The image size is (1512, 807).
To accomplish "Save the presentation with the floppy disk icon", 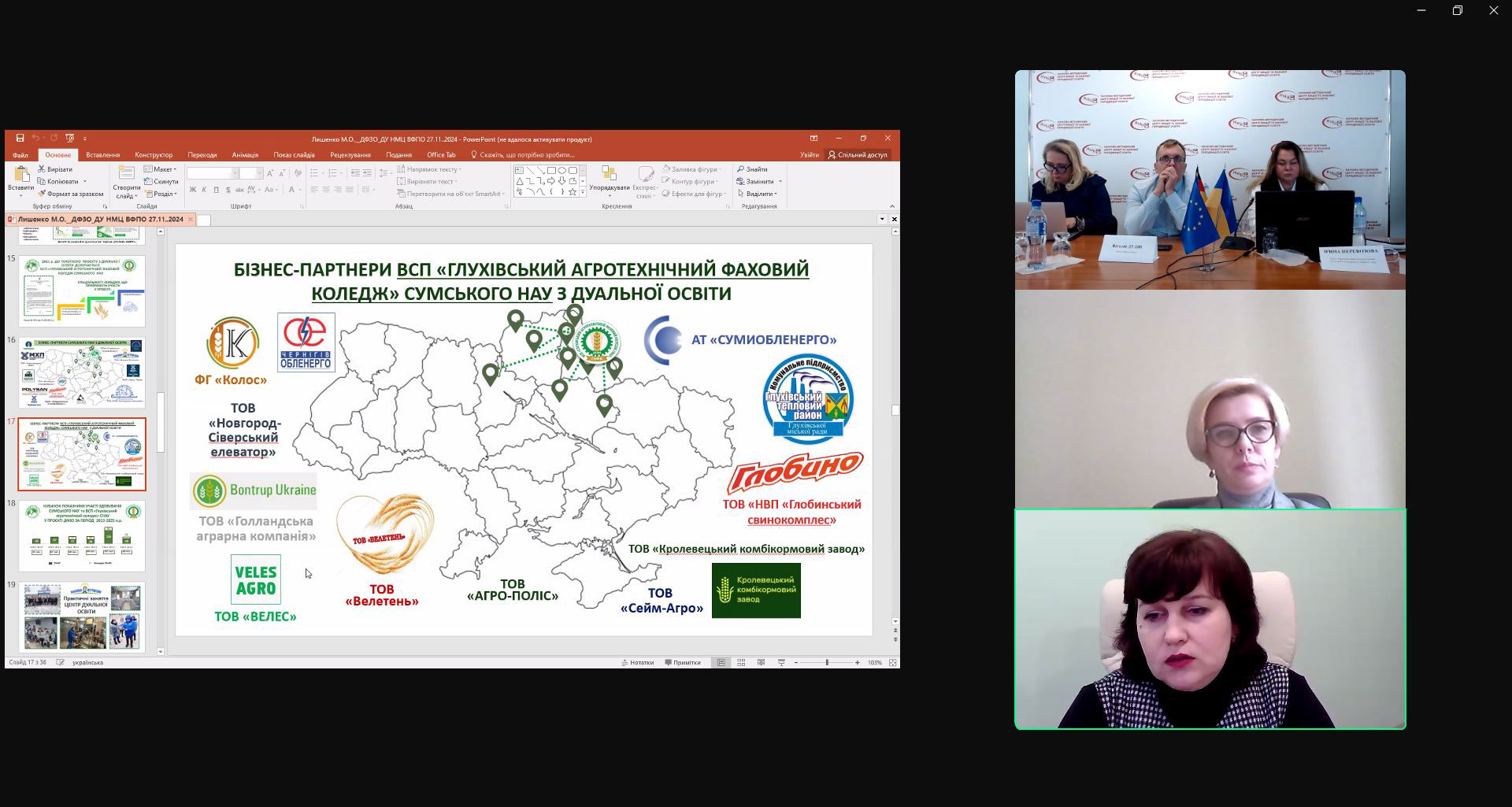I will coord(20,139).
